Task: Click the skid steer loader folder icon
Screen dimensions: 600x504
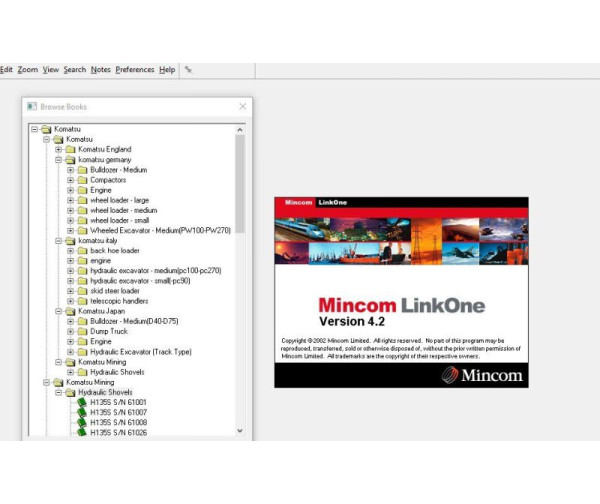Action: pos(82,291)
